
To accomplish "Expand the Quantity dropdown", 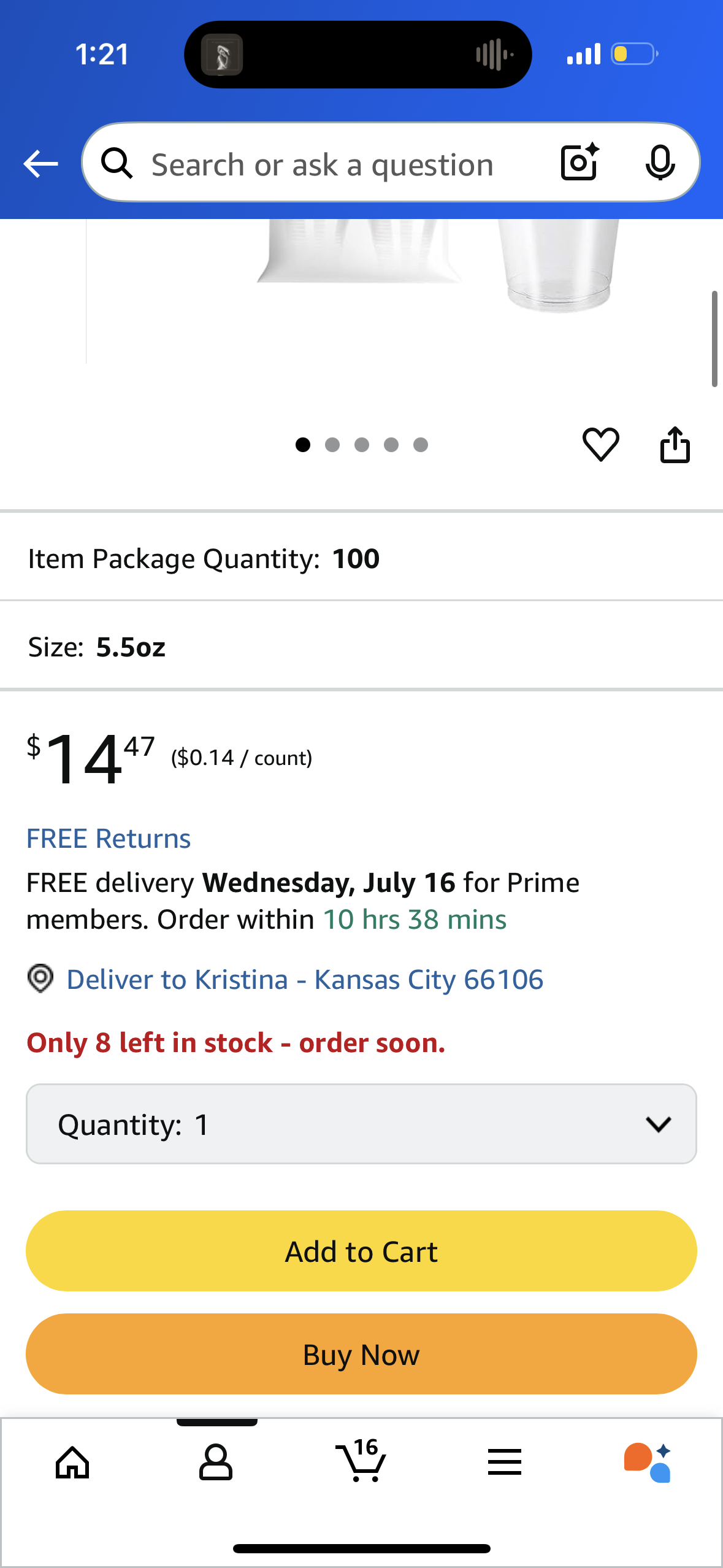I will (361, 1124).
